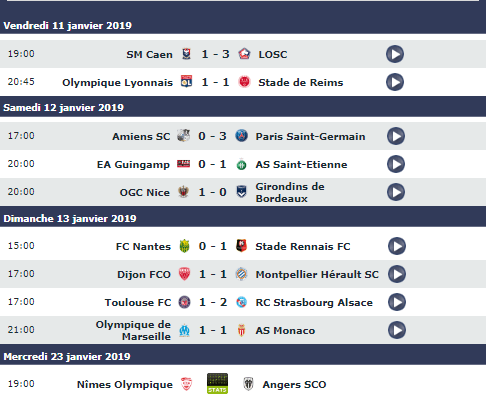486x399 pixels.
Task: Open the Toulouse FC team link
Action: click(138, 302)
